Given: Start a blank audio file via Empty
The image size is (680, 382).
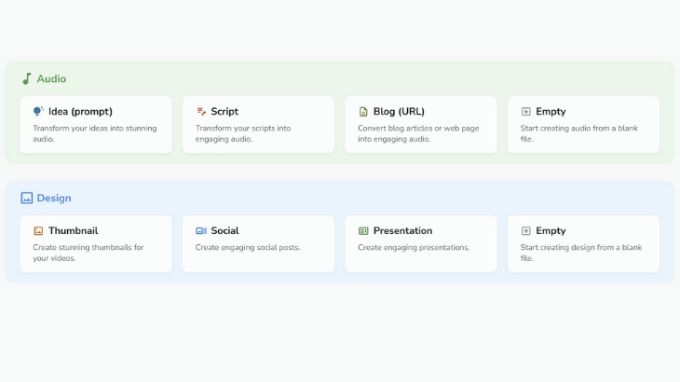Looking at the screenshot, I should click(x=584, y=124).
